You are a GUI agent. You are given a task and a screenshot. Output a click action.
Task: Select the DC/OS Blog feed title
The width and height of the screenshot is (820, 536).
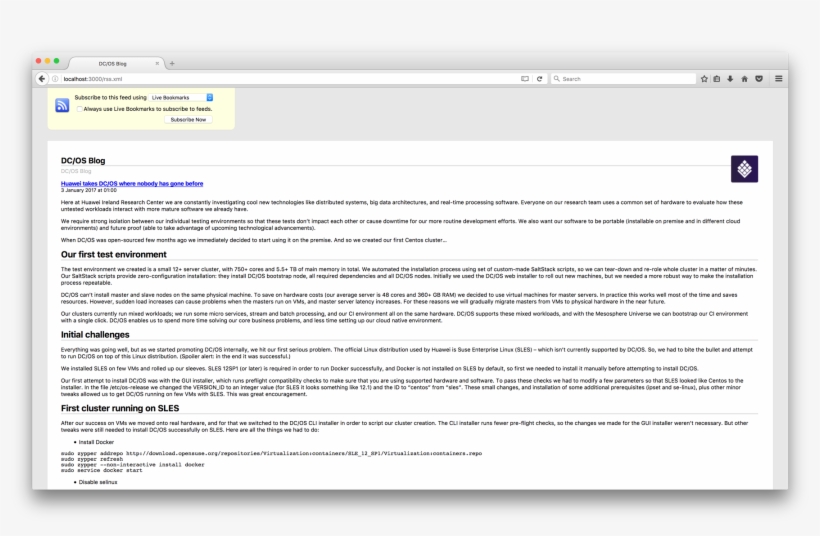pos(83,161)
